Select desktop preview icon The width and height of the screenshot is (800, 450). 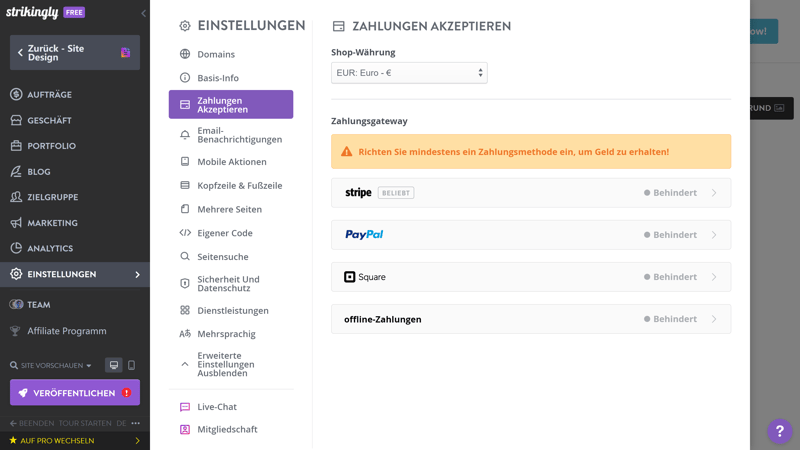(114, 365)
